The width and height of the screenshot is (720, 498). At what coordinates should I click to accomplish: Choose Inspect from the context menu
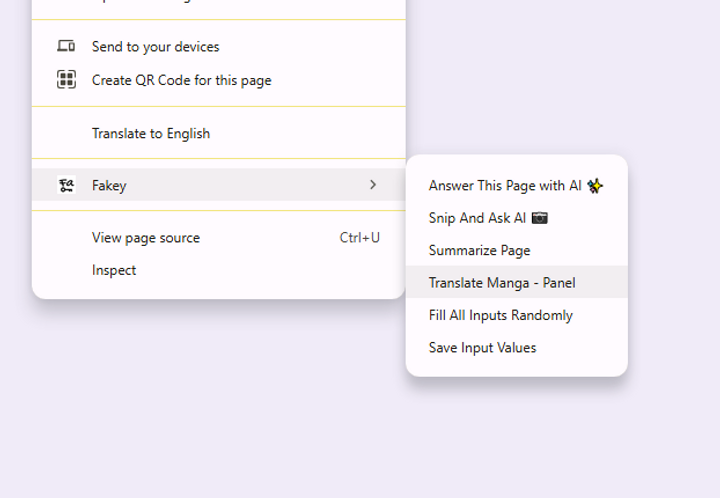[x=219, y=270]
